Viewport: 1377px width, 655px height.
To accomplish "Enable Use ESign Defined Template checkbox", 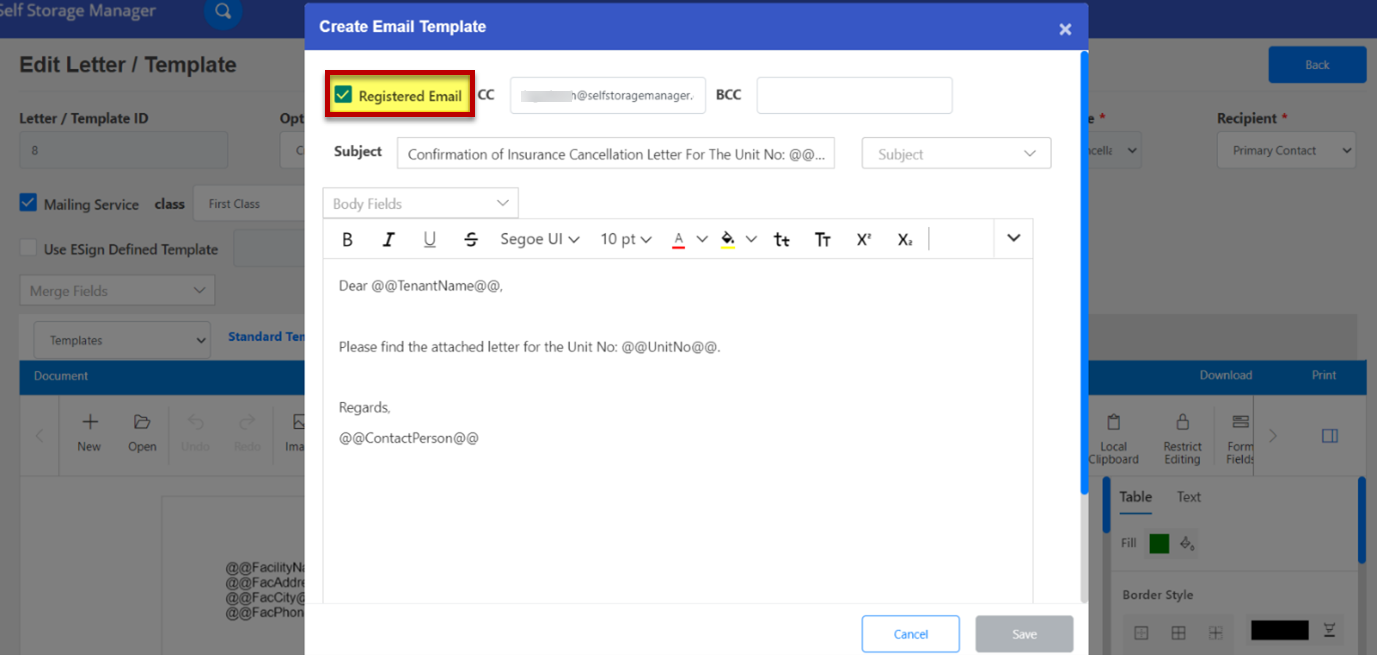I will [29, 249].
